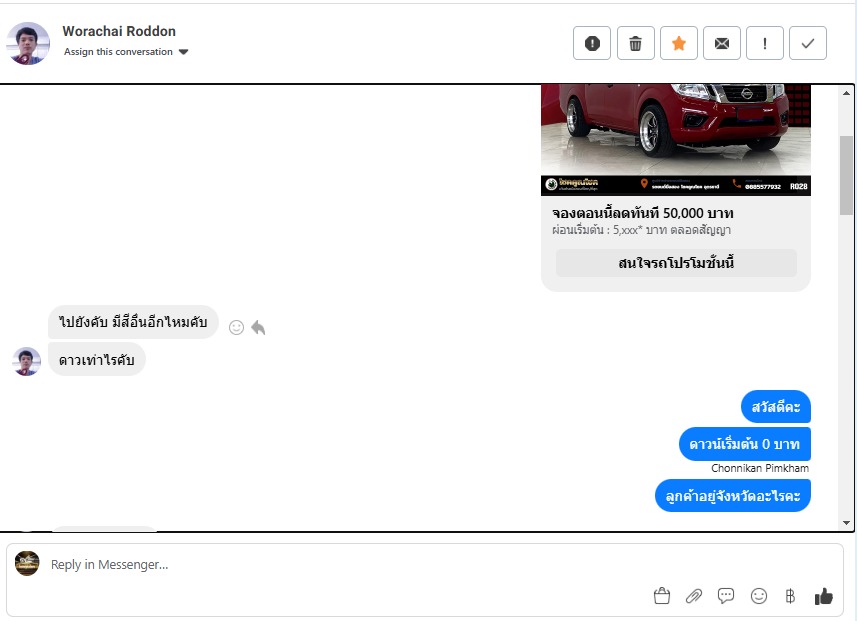Mark conversation as done with checkmark
This screenshot has height=621, width=857.
[x=808, y=43]
